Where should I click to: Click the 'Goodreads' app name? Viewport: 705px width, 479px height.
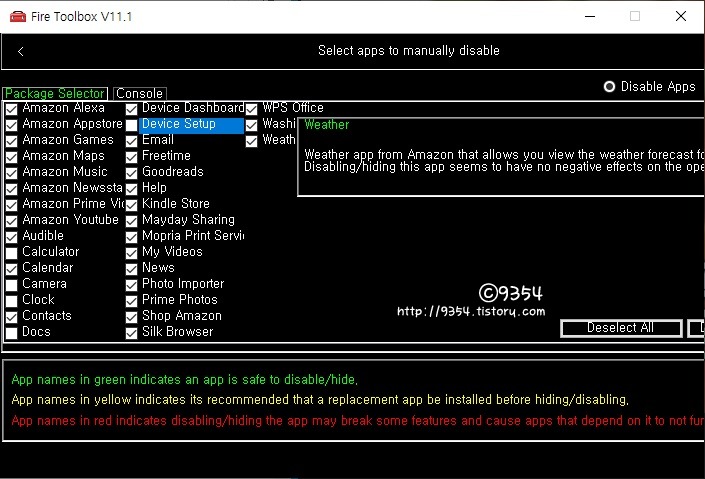point(173,171)
